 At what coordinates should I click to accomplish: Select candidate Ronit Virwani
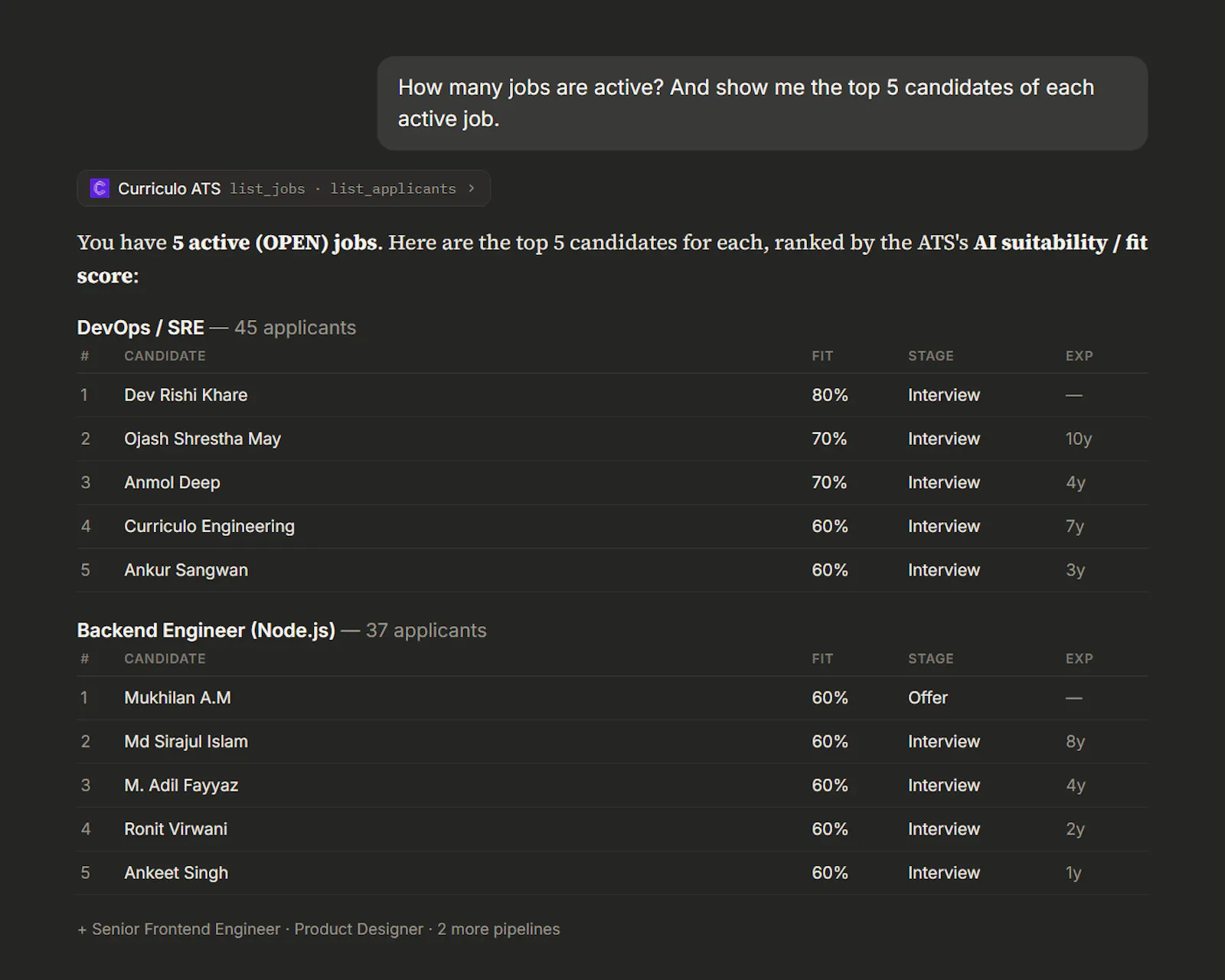pyautogui.click(x=176, y=828)
